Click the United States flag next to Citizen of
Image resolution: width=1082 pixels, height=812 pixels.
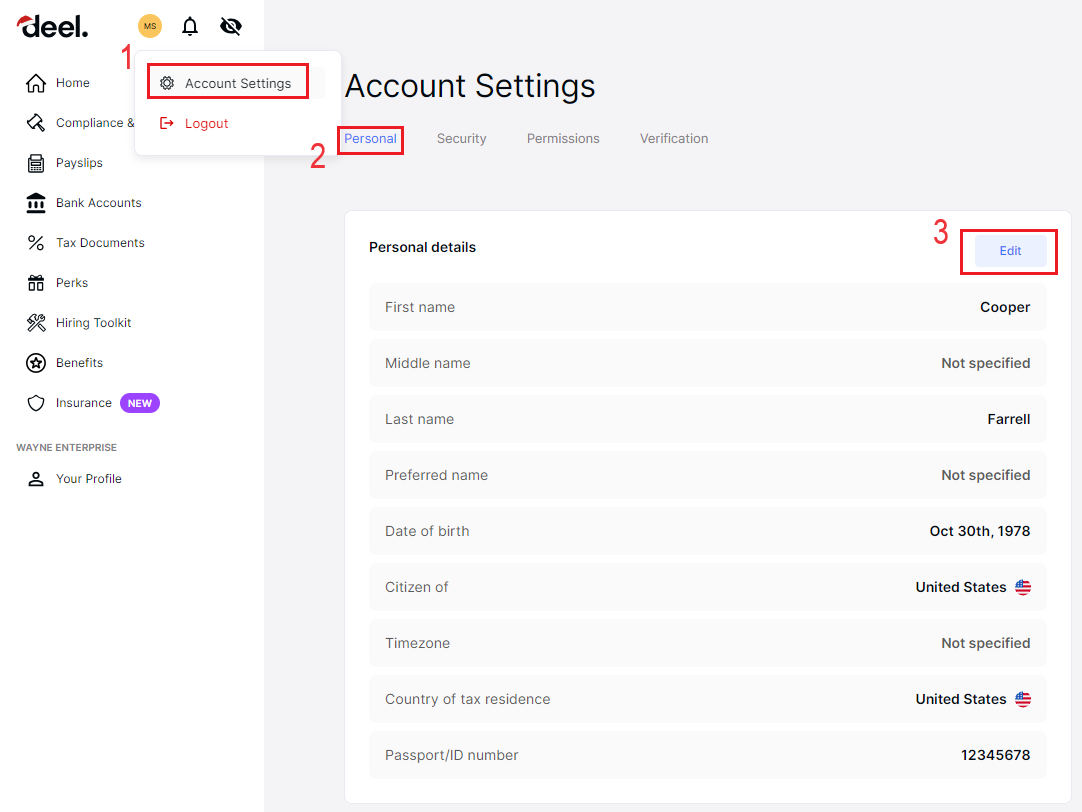click(x=1022, y=587)
